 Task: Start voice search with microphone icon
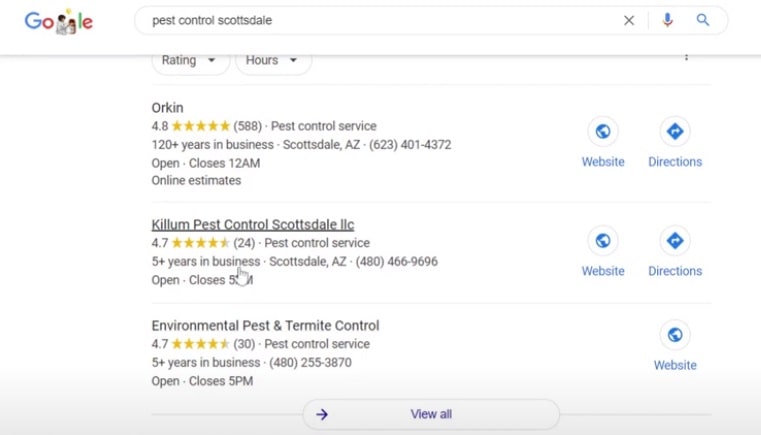pyautogui.click(x=667, y=20)
